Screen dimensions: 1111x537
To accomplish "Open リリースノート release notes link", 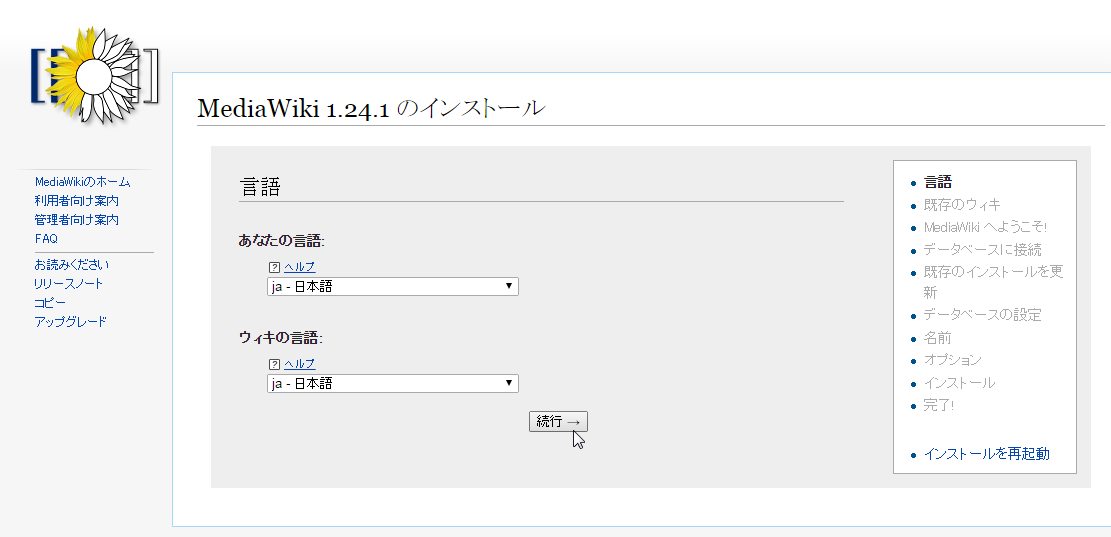I will point(69,284).
